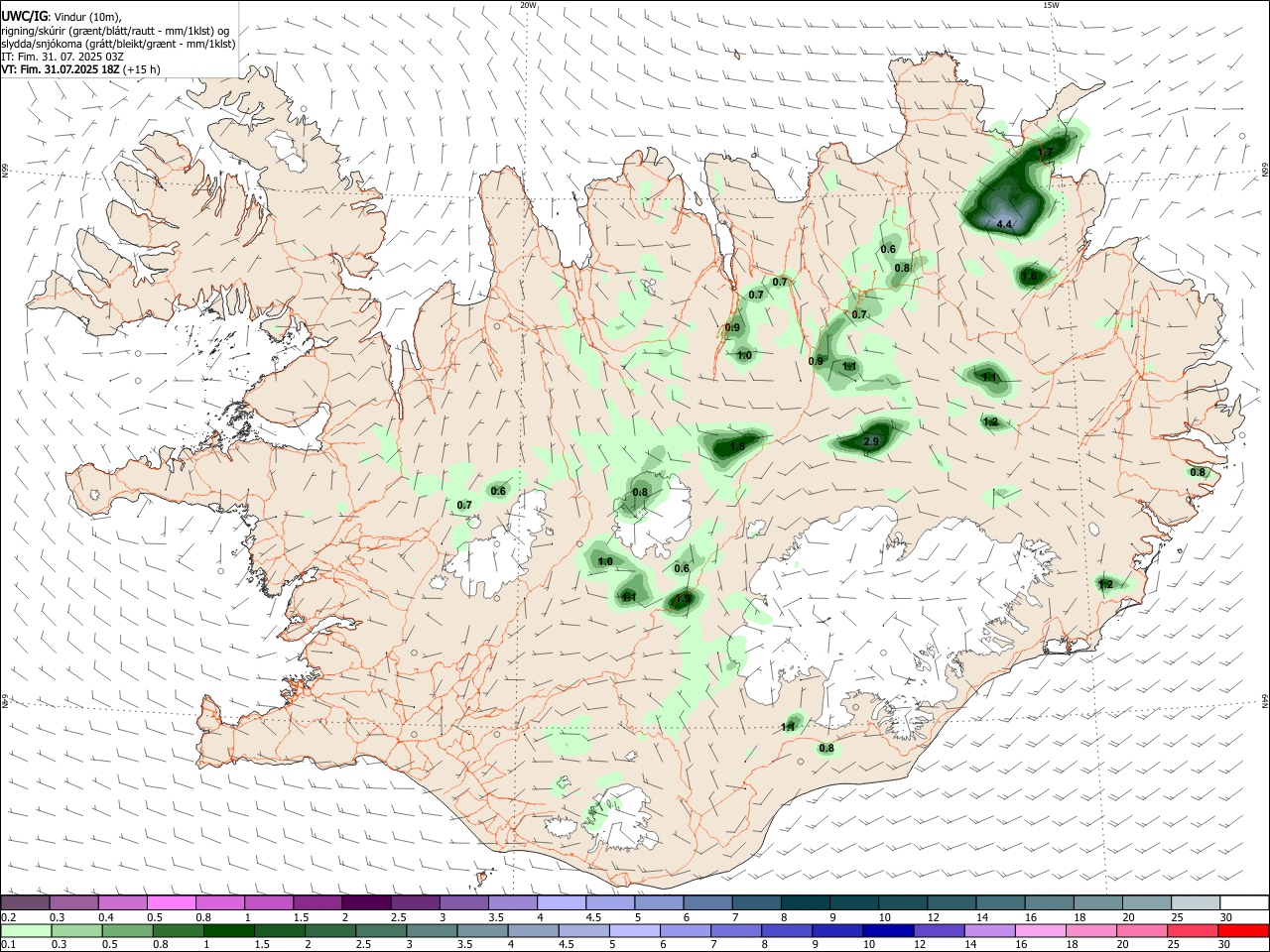Pick the darkest green 1 rain swatch
The height and width of the screenshot is (952, 1270).
[x=229, y=930]
